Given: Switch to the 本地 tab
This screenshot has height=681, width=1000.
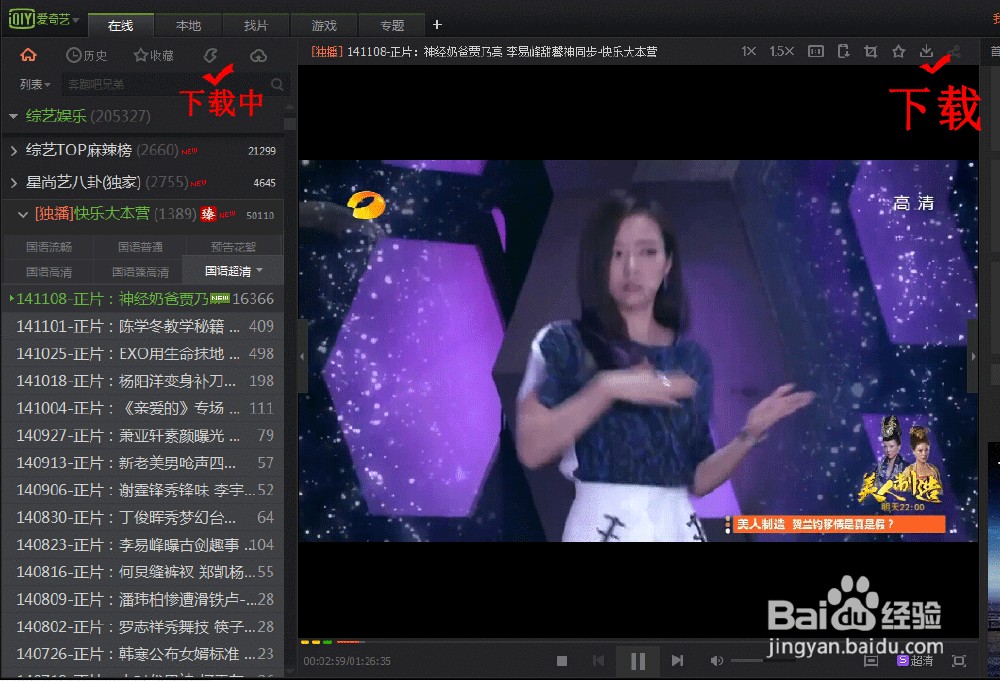Looking at the screenshot, I should 188,24.
